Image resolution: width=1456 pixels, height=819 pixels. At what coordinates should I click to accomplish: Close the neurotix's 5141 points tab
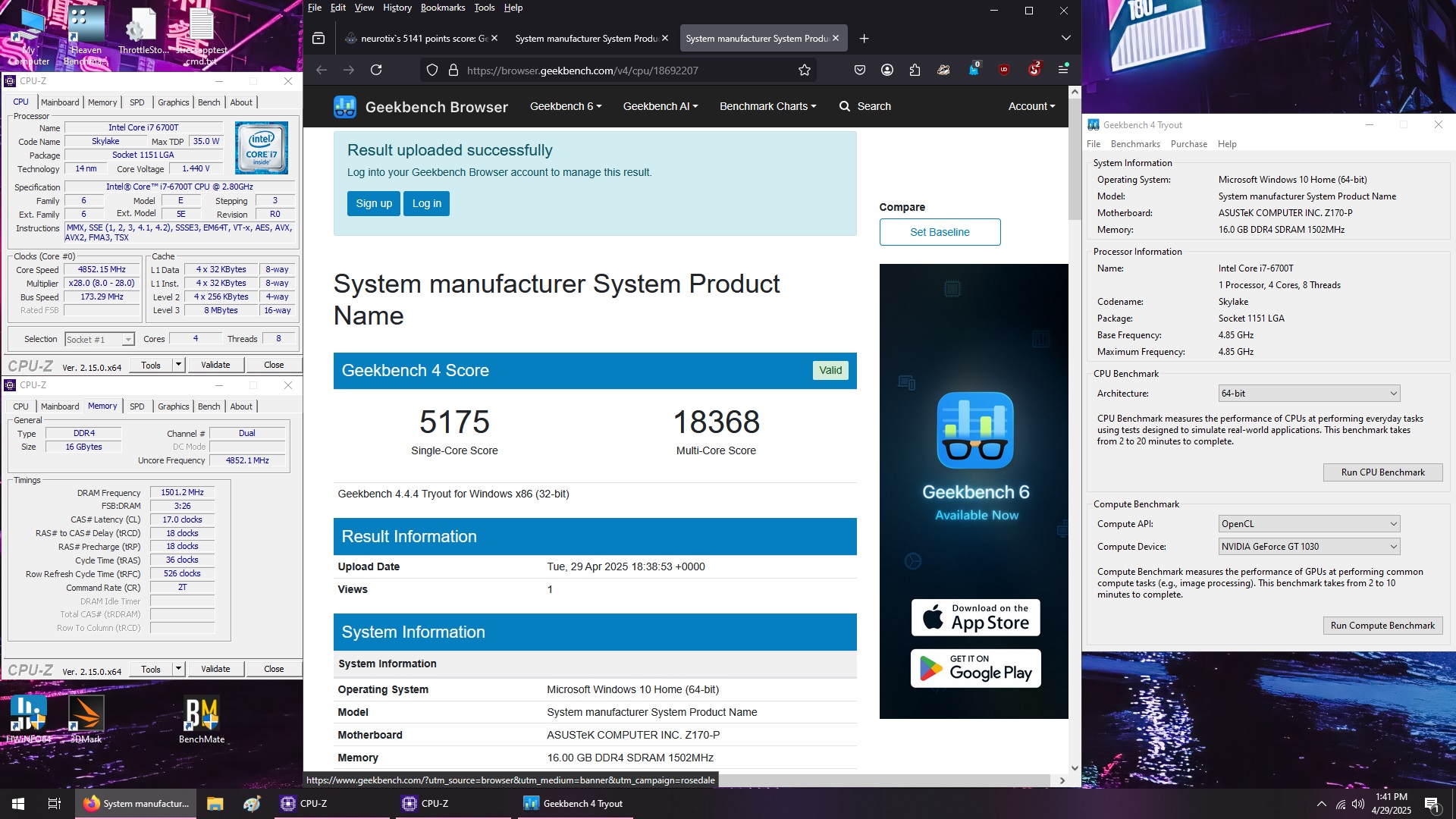pos(494,38)
